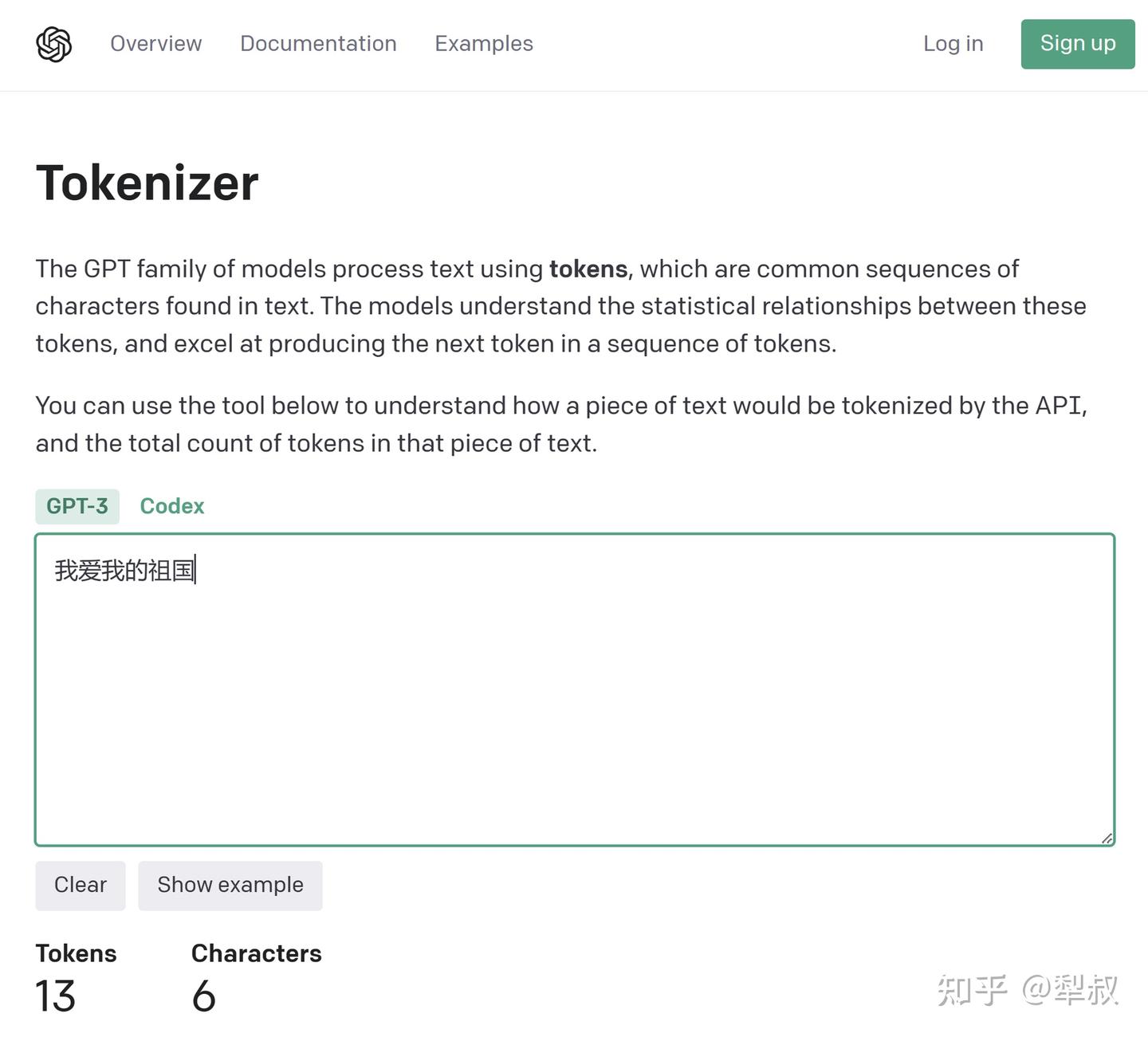The height and width of the screenshot is (1037, 1148).
Task: Click the Tokenizer page heading
Action: [x=147, y=183]
